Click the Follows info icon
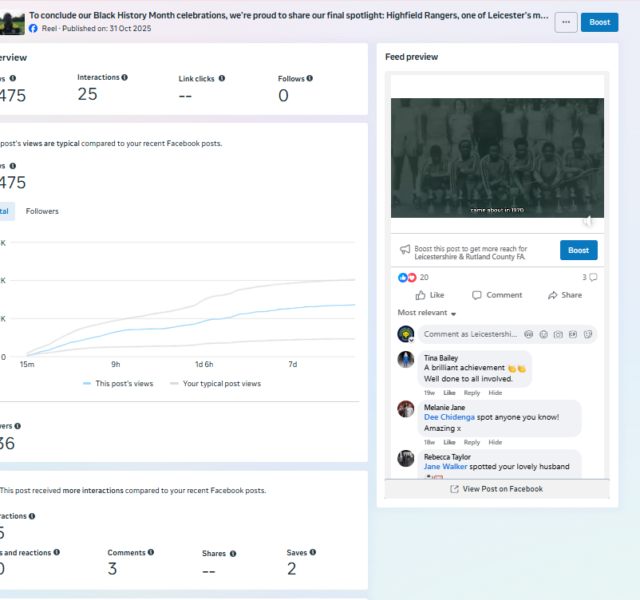The width and height of the screenshot is (640, 600). 310,78
